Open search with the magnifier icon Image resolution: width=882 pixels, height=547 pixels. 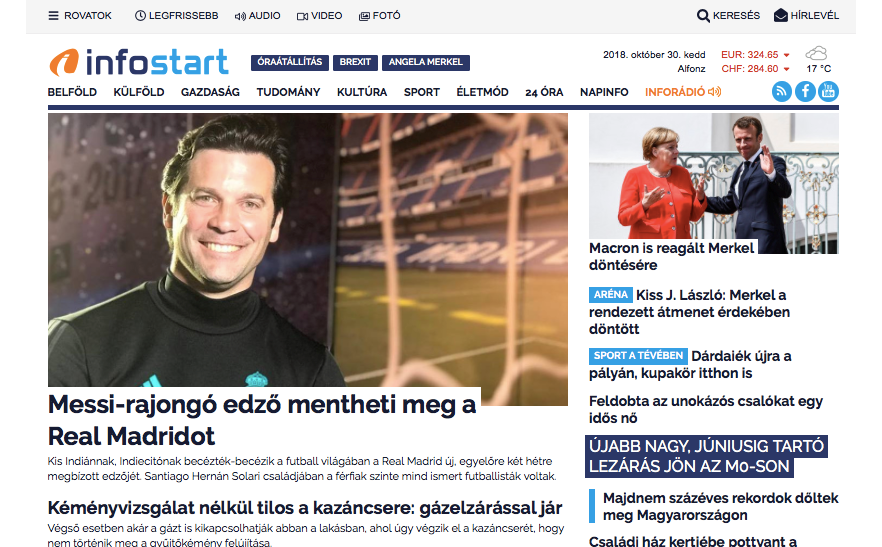(x=703, y=16)
